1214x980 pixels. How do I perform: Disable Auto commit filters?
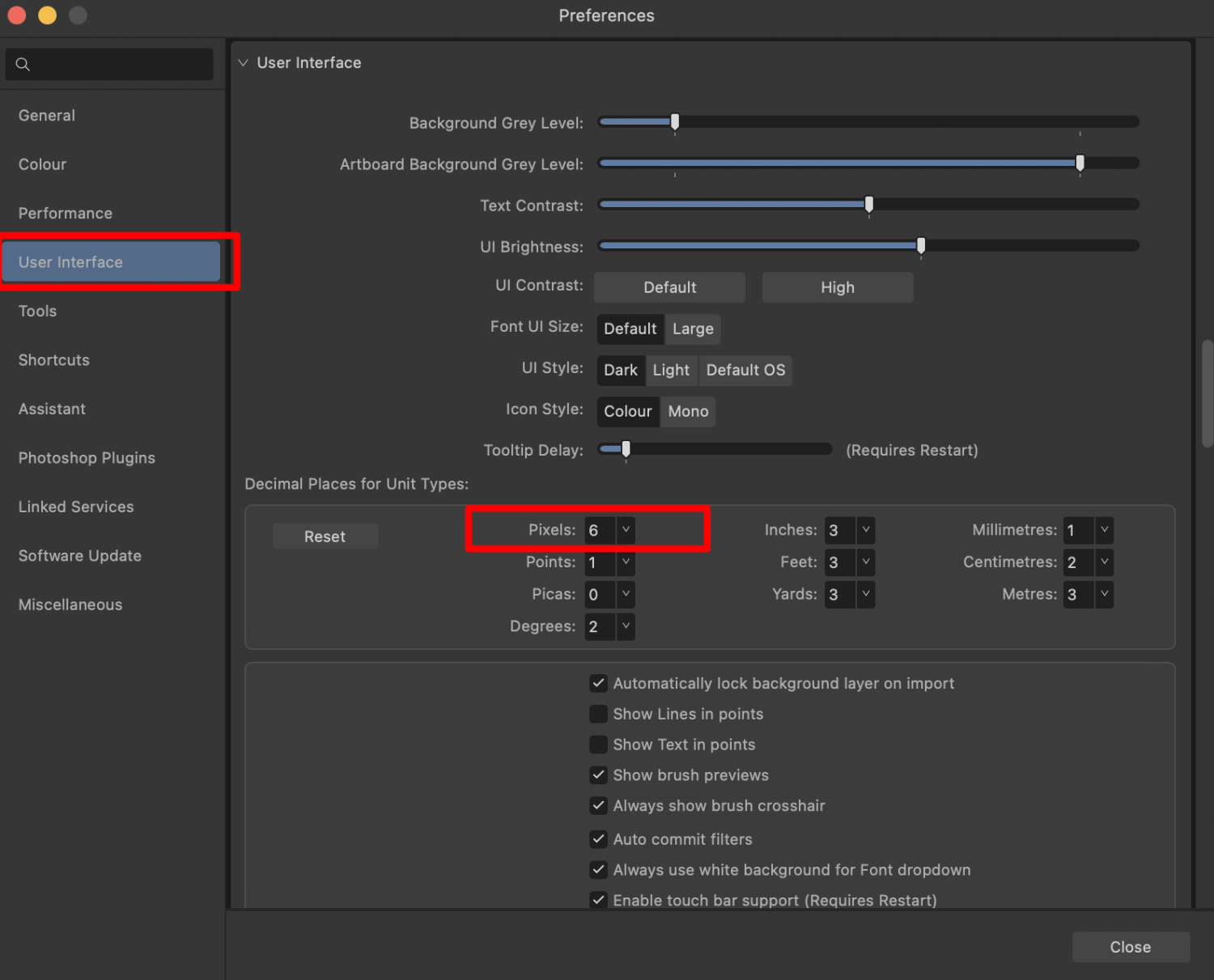pos(598,839)
